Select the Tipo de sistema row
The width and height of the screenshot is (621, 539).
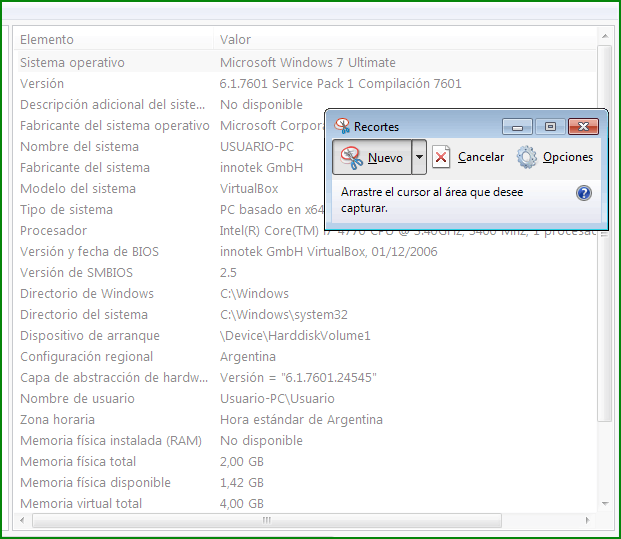(x=305, y=210)
